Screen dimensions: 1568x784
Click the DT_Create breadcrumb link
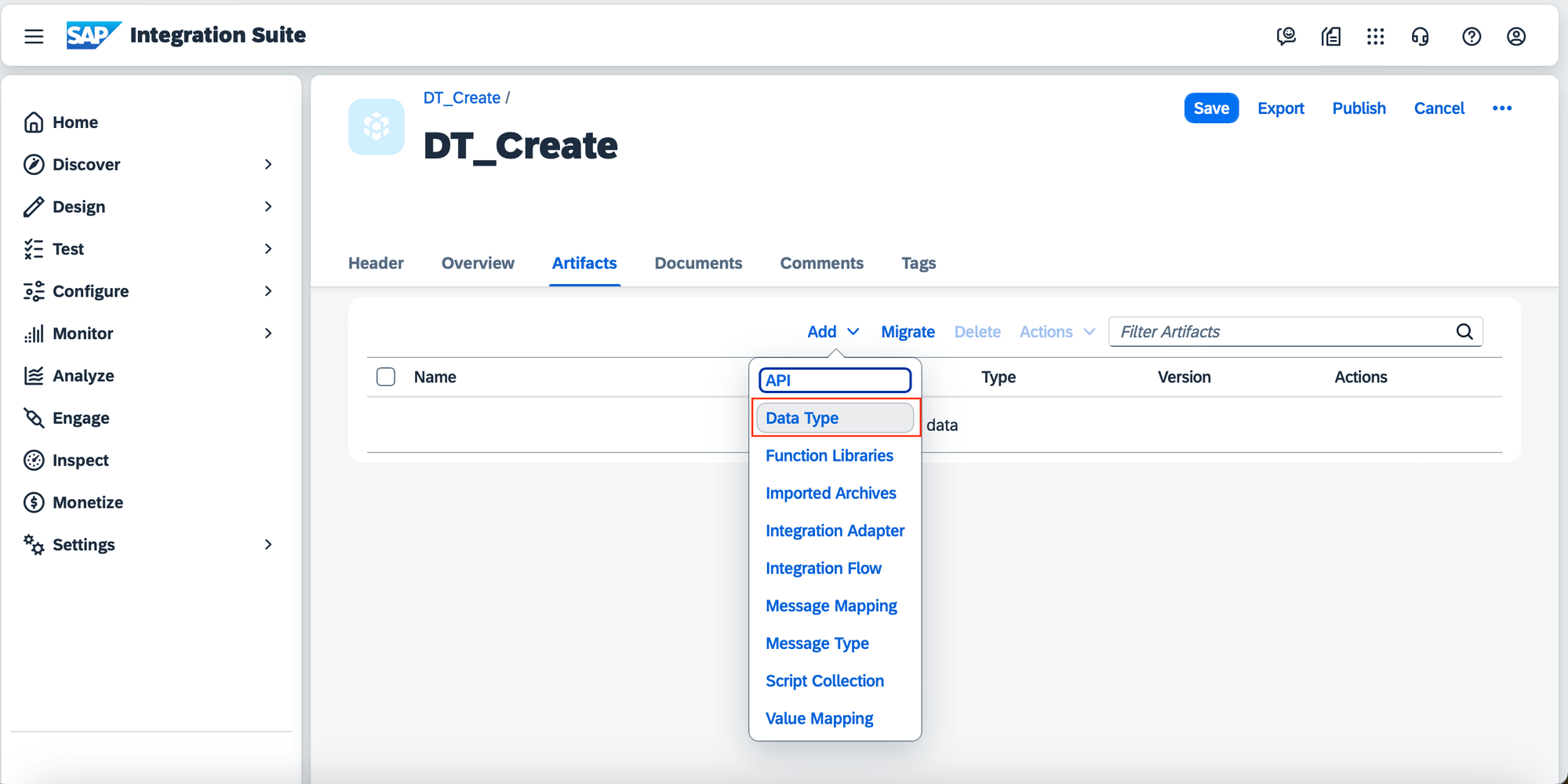[461, 97]
